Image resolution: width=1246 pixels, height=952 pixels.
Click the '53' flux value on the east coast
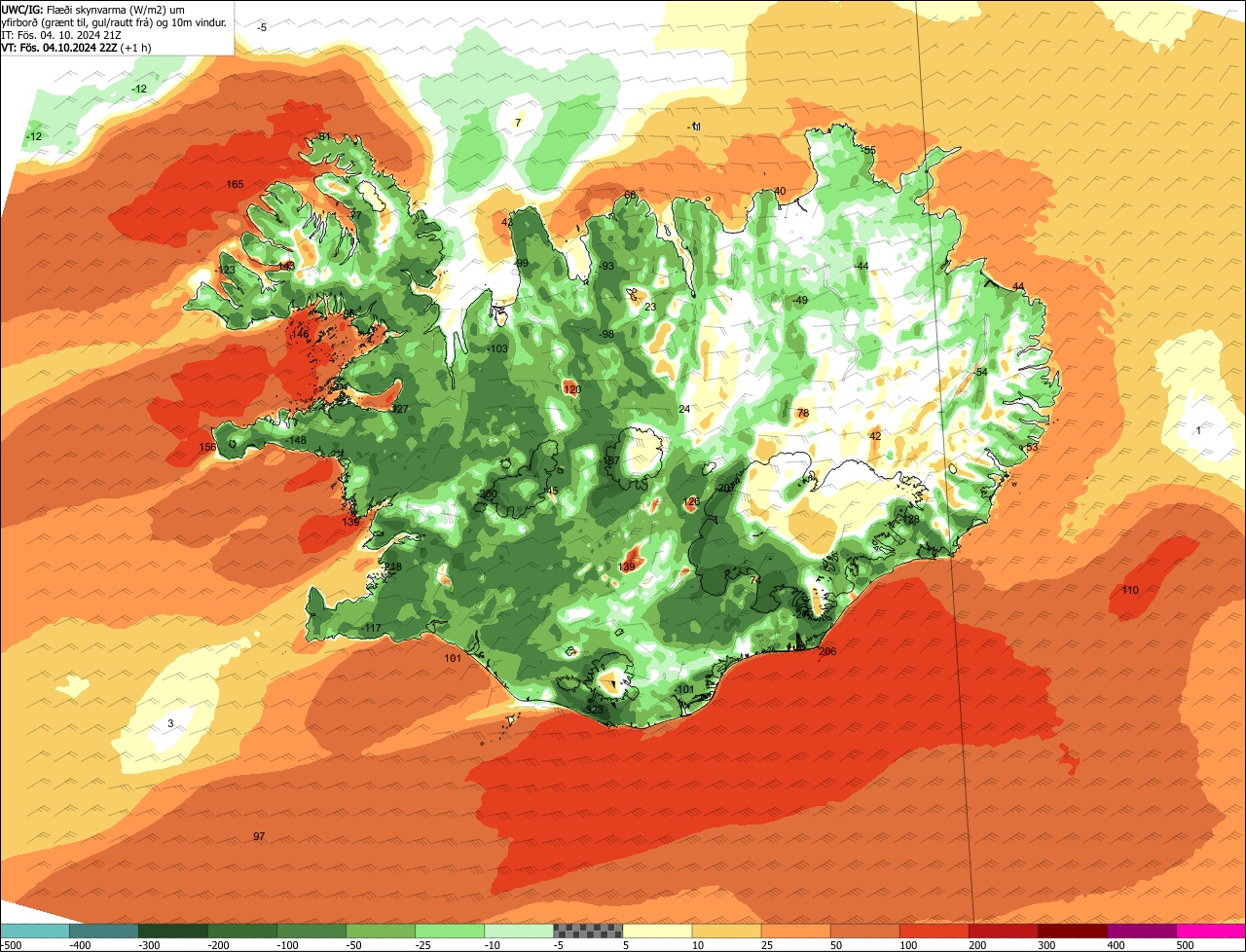(x=1032, y=448)
